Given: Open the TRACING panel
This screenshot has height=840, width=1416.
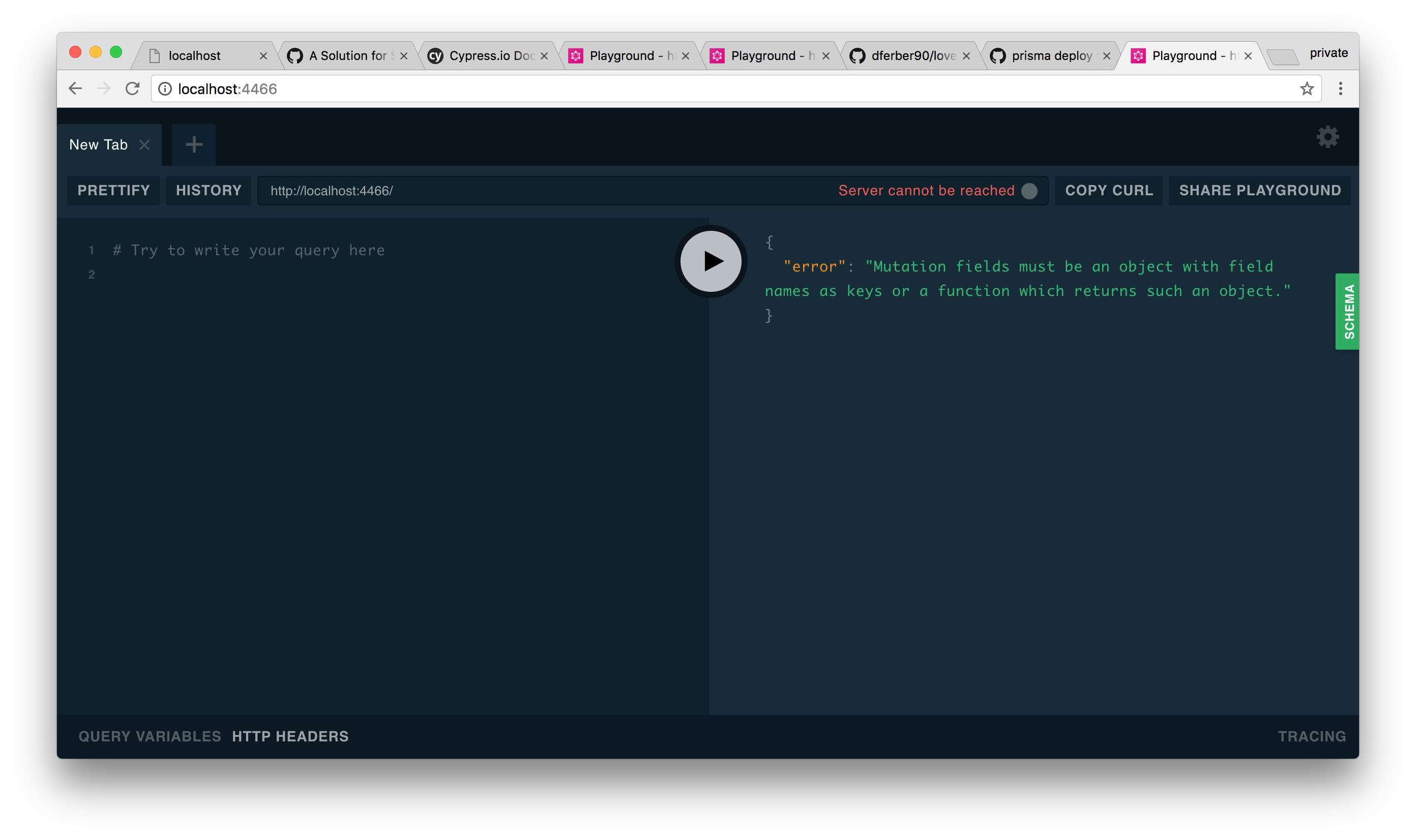Looking at the screenshot, I should click(x=1311, y=736).
